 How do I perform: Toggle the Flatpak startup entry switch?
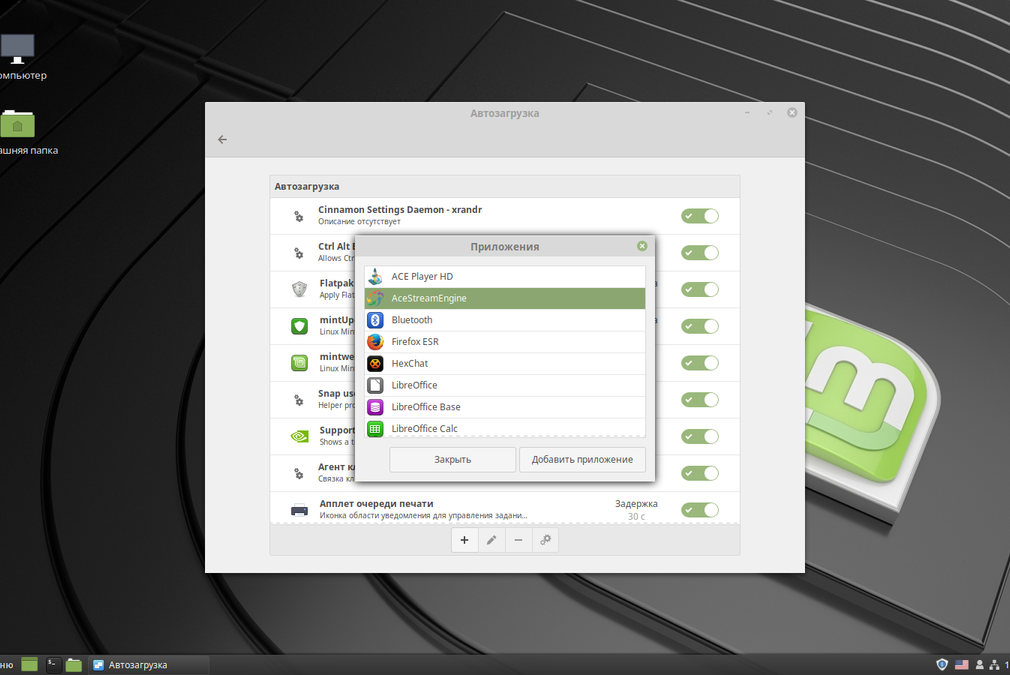pyautogui.click(x=700, y=290)
